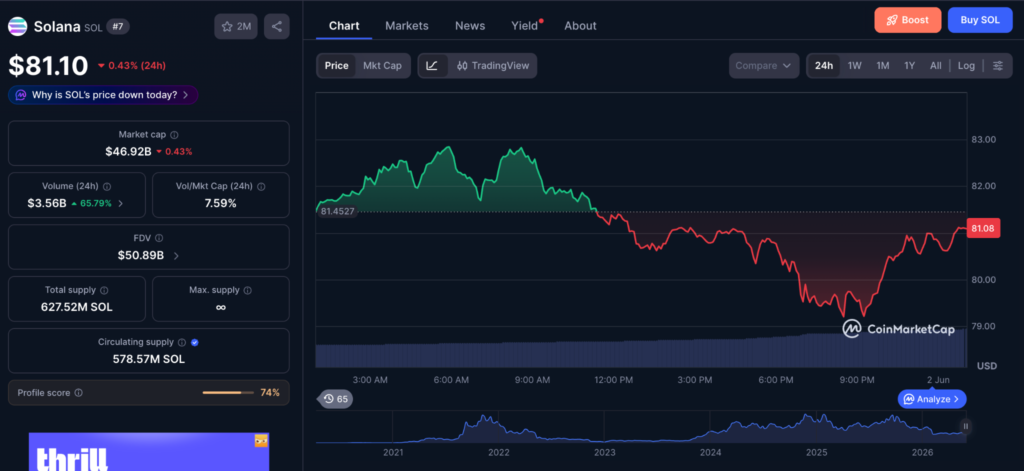Click the Circulating supply info icon
The image size is (1024, 471).
tap(182, 342)
